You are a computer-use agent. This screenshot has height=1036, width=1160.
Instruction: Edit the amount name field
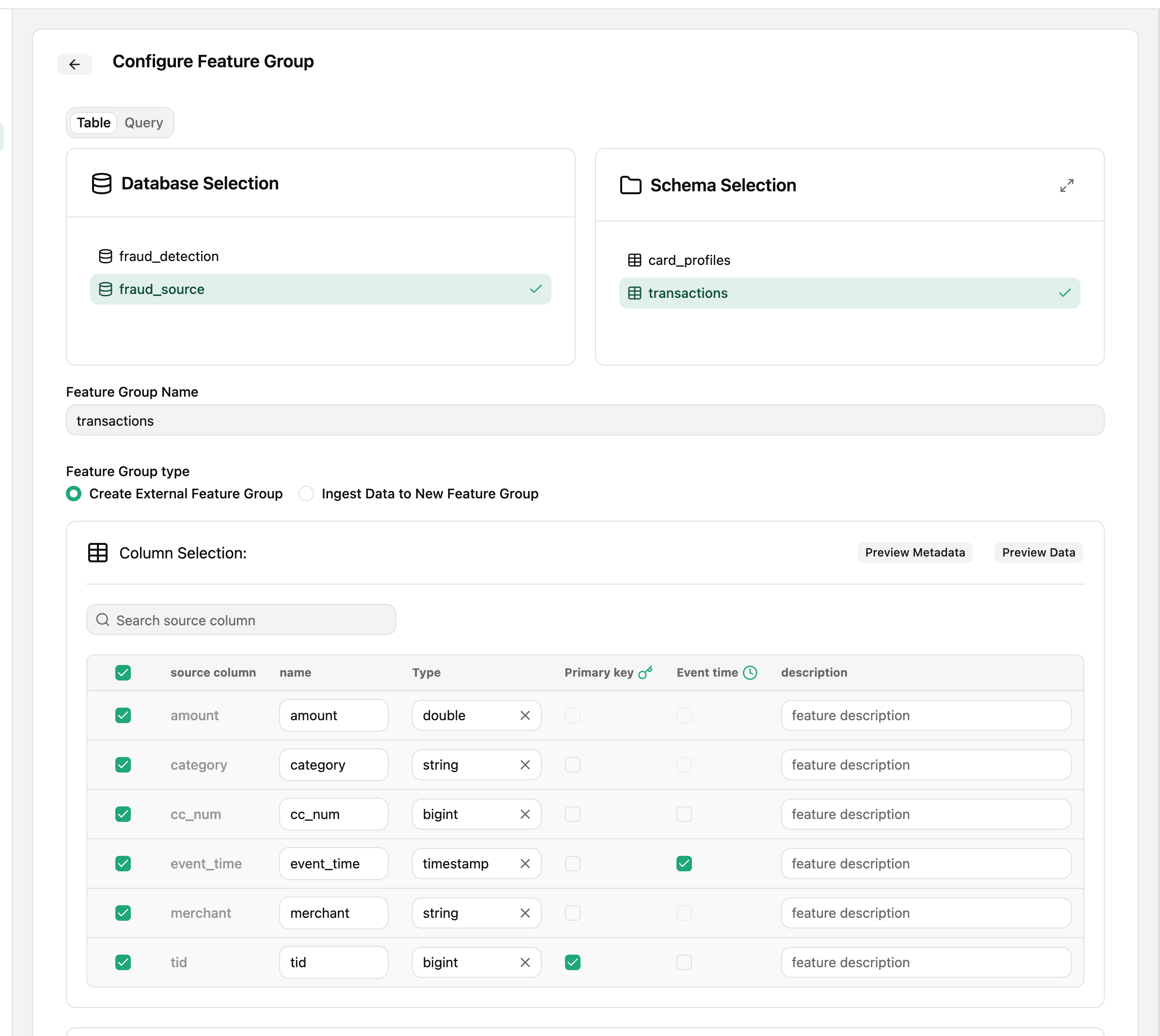tap(334, 715)
